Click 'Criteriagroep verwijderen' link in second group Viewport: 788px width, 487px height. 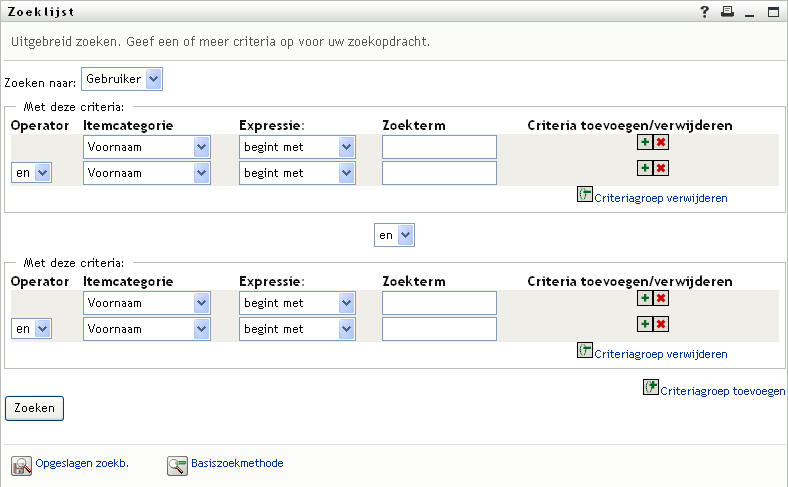click(x=660, y=354)
